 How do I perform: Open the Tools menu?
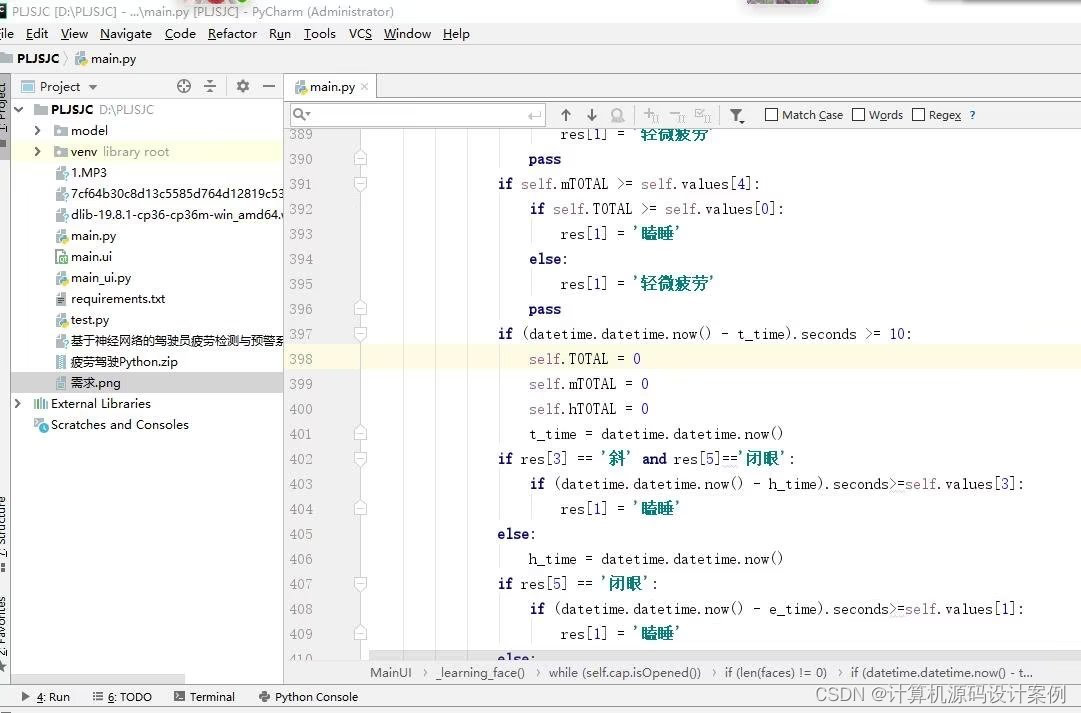[320, 34]
